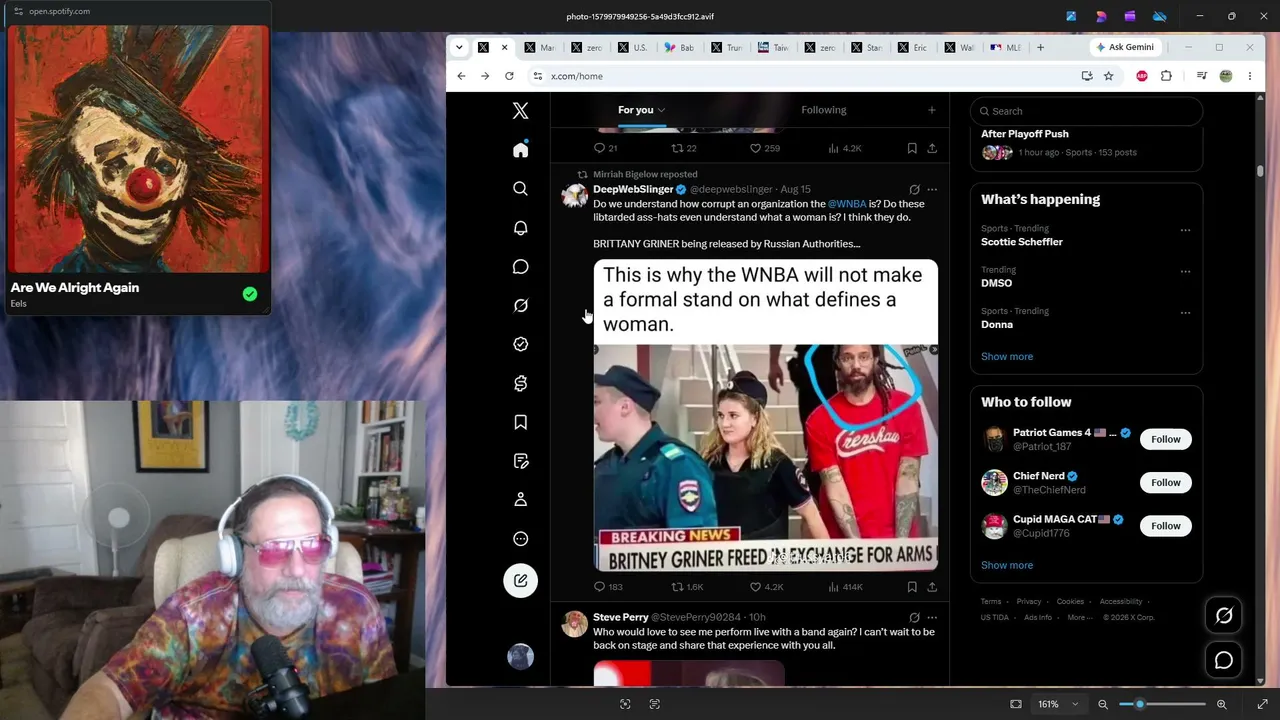
Task: Open more options on Steve Perry post
Action: (932, 618)
